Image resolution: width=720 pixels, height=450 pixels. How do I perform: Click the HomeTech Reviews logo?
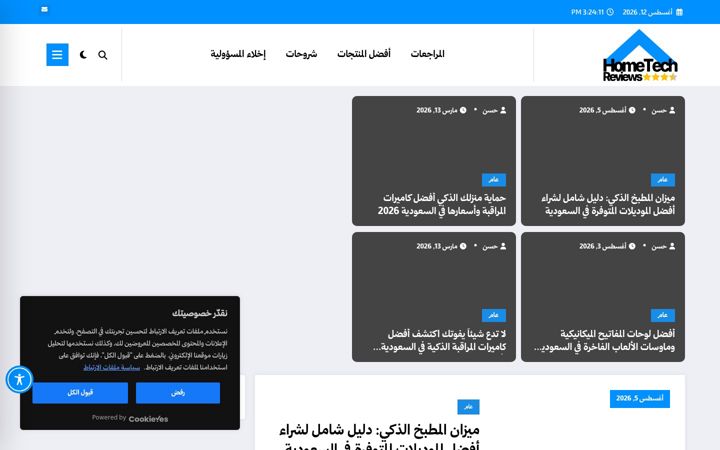point(640,56)
